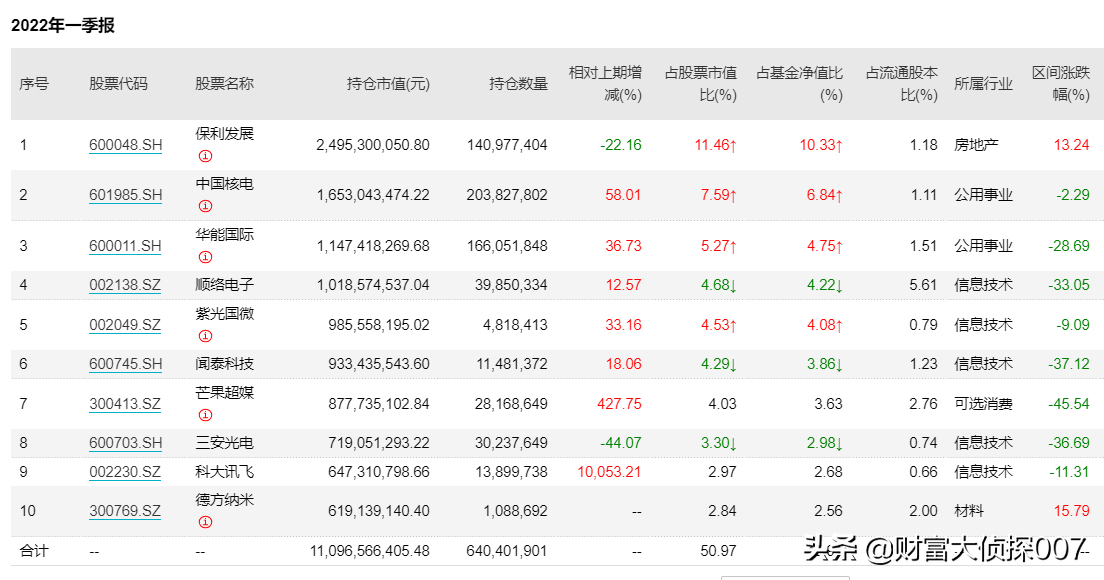The width and height of the screenshot is (1104, 580).
Task: Click interval change 15.79
Action: coord(1072,511)
